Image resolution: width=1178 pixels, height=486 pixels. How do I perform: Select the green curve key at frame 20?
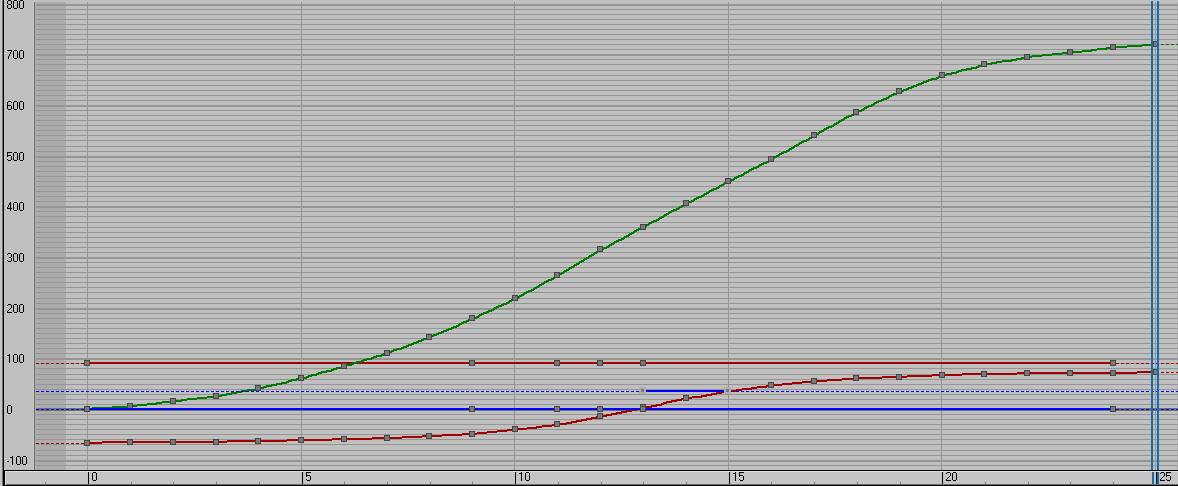[x=942, y=75]
